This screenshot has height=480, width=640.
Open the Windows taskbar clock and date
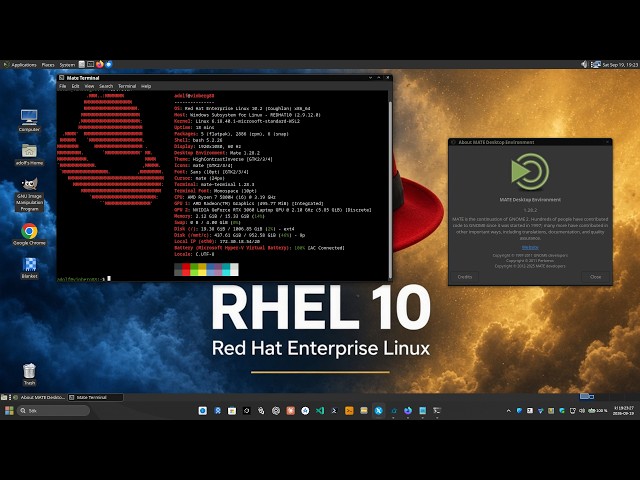click(624, 411)
